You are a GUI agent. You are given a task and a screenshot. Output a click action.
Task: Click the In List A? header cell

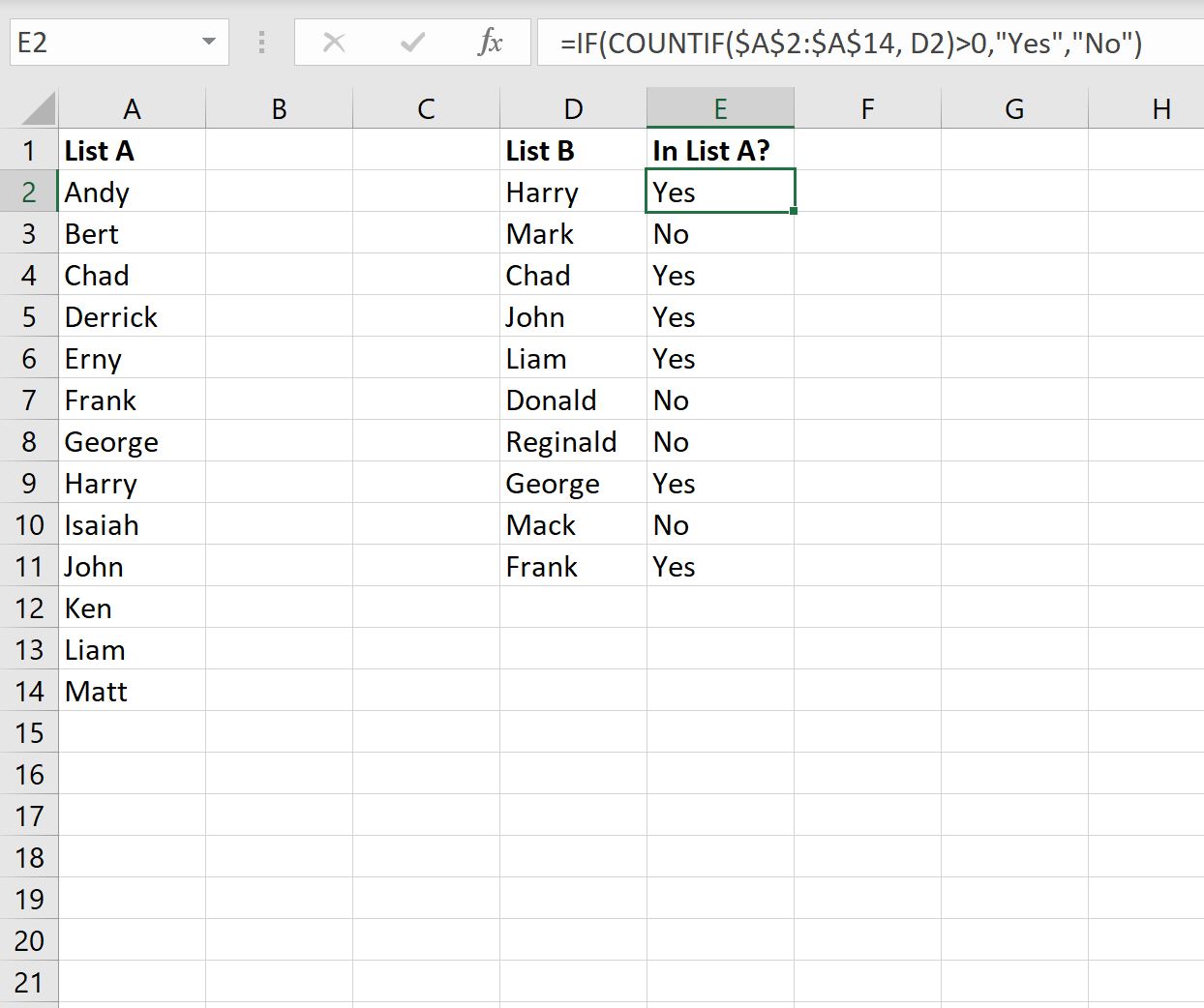[x=720, y=150]
